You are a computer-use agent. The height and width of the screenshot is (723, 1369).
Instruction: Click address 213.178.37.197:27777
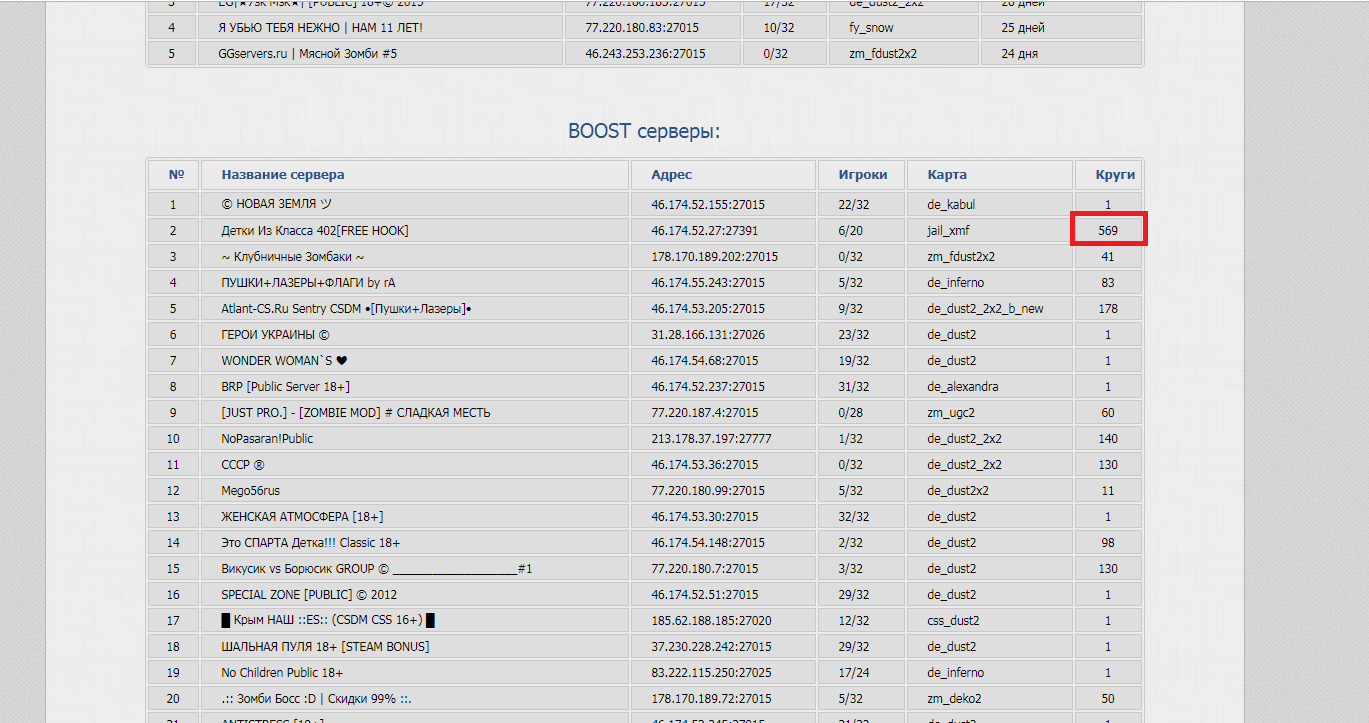[x=711, y=438]
